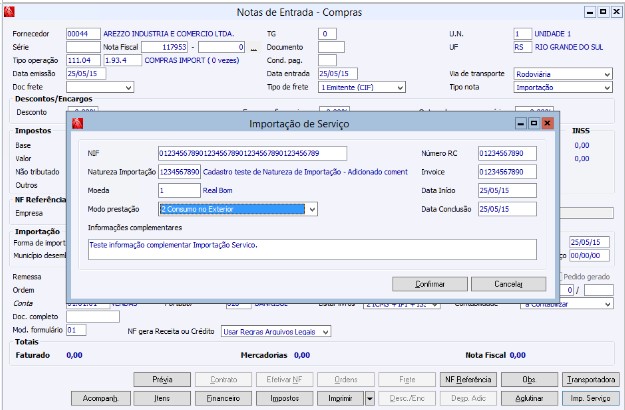Click the Cancelar button
Viewport: 625px width, 410px height.
tap(508, 284)
